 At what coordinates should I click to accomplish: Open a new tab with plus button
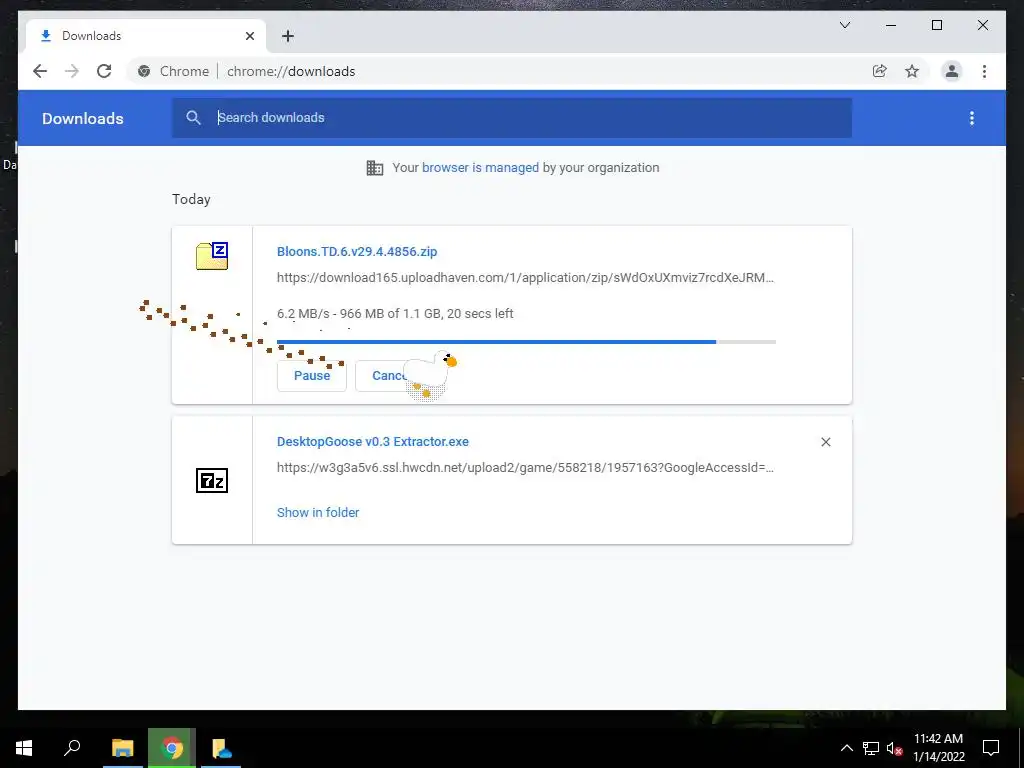(x=288, y=36)
